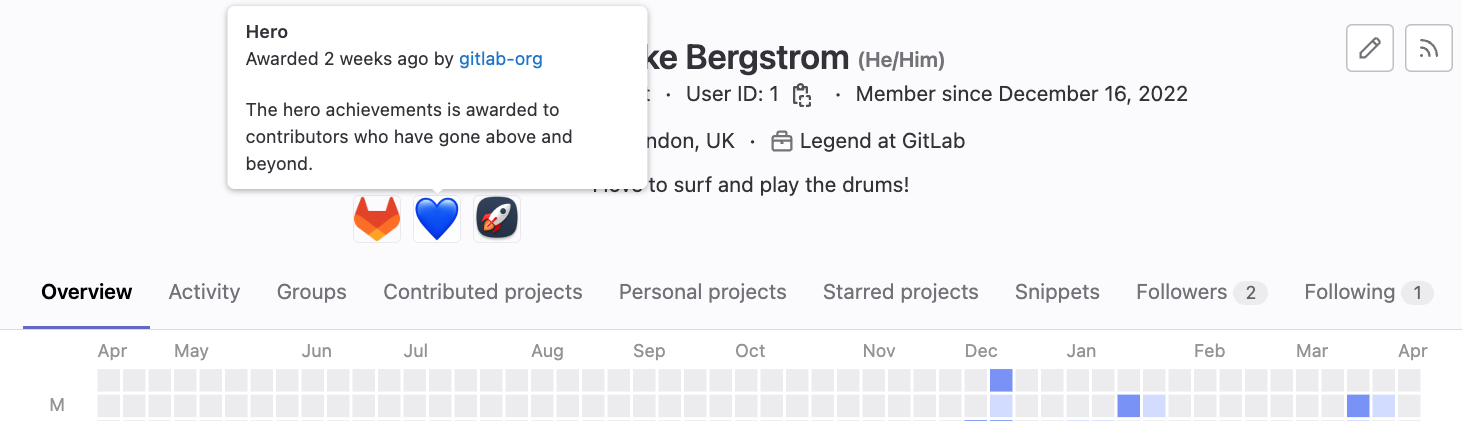1462x421 pixels.
Task: Open the RSS feed subscribe icon
Action: [x=1429, y=48]
